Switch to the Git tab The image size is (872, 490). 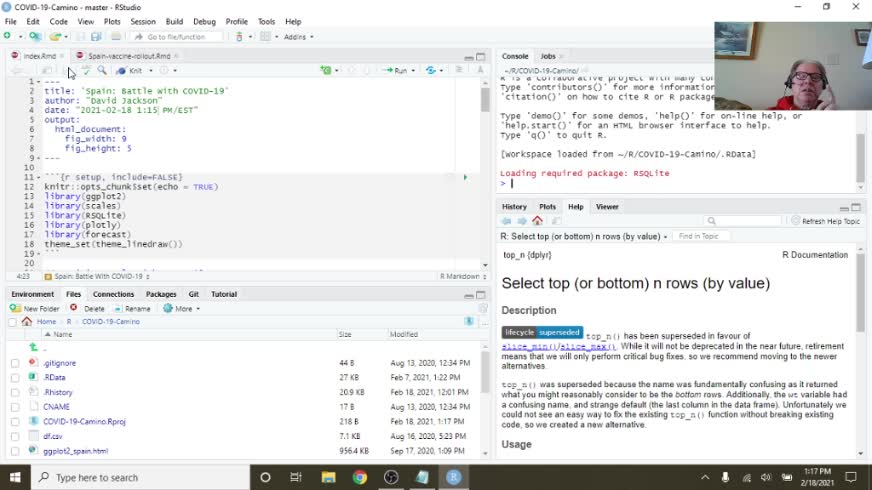pos(194,294)
